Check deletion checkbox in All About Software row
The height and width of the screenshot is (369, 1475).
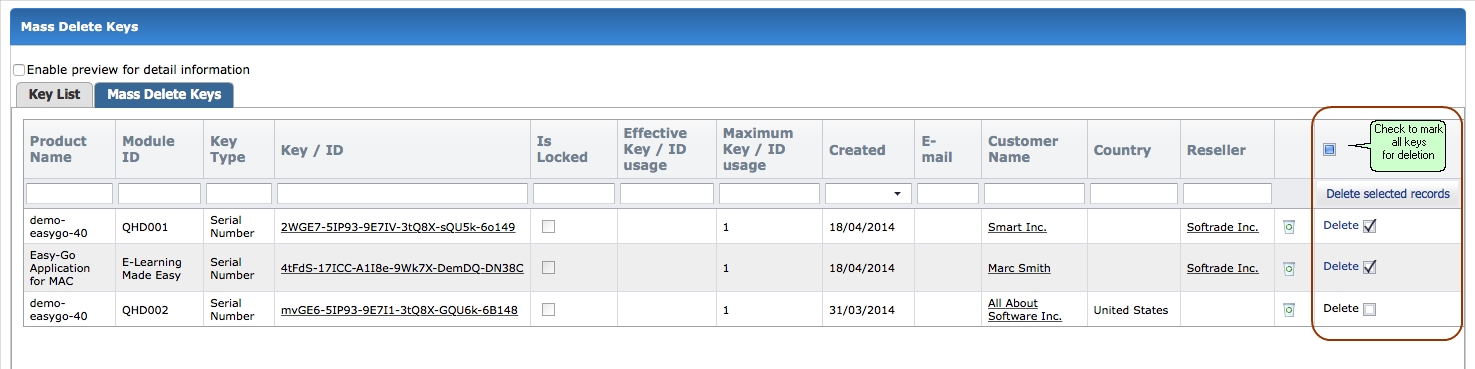click(1370, 309)
